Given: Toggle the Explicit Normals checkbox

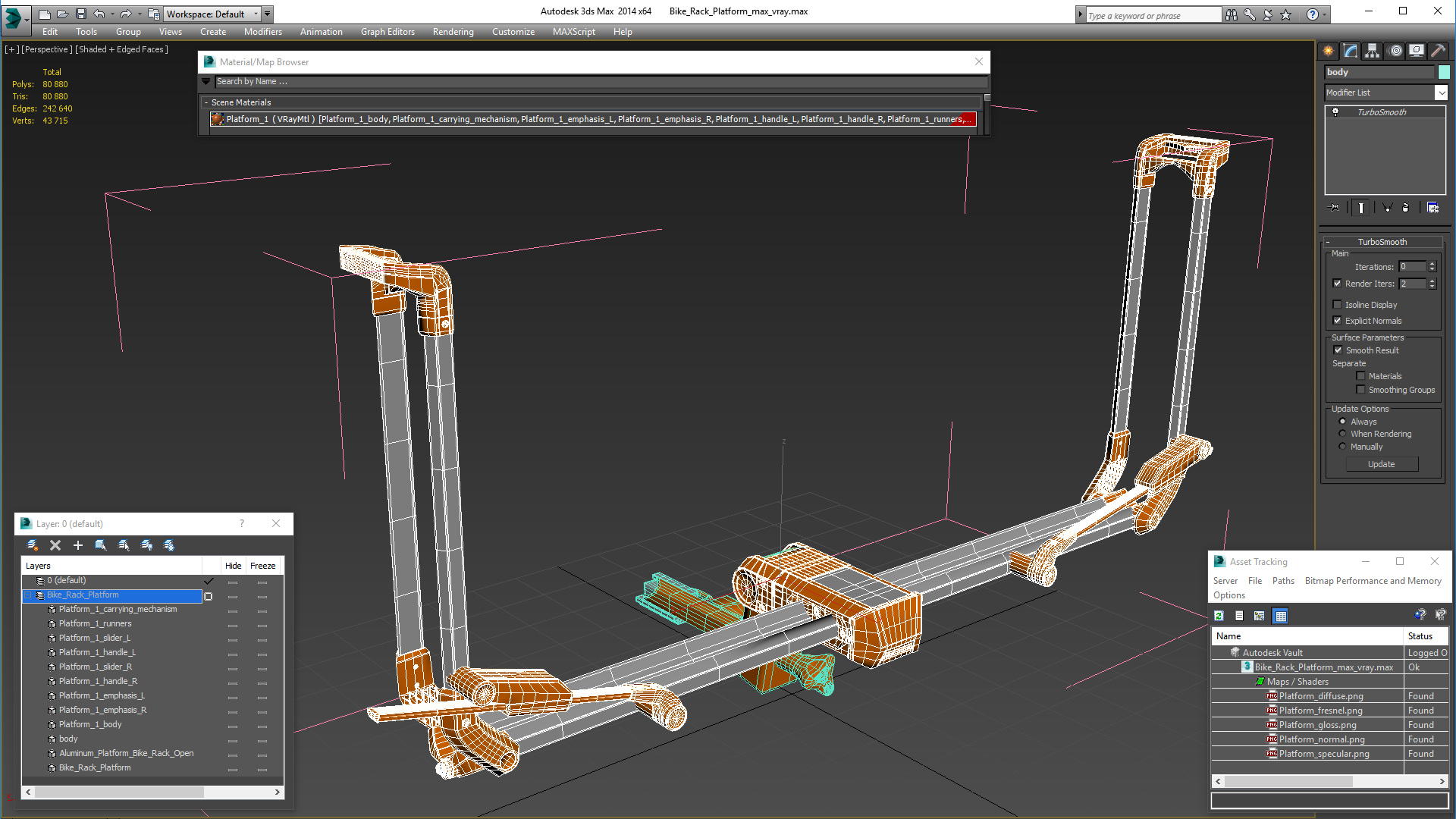Looking at the screenshot, I should click(x=1338, y=321).
